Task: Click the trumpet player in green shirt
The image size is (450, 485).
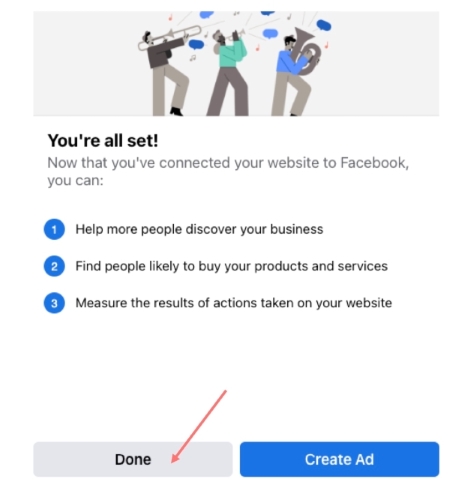Action: coord(228,73)
